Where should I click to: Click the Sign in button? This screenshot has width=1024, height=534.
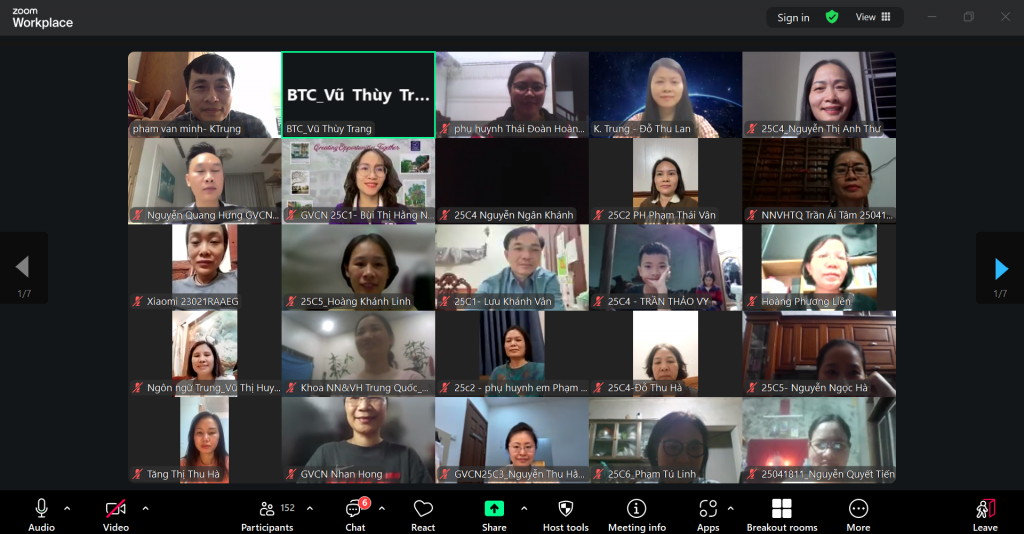click(793, 18)
